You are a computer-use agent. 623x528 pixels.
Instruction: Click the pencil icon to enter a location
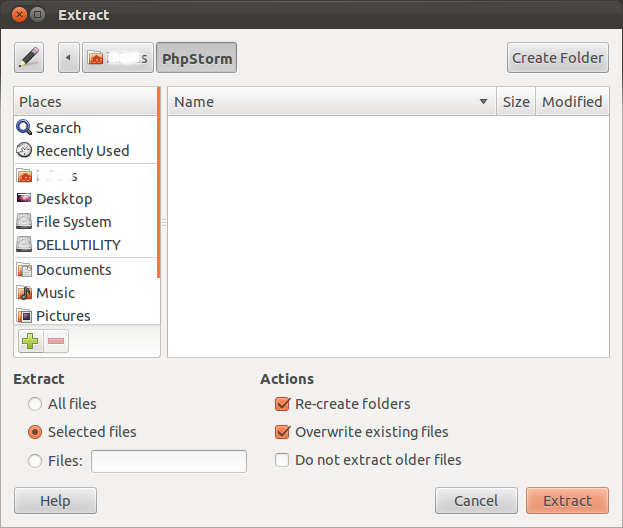(29, 58)
